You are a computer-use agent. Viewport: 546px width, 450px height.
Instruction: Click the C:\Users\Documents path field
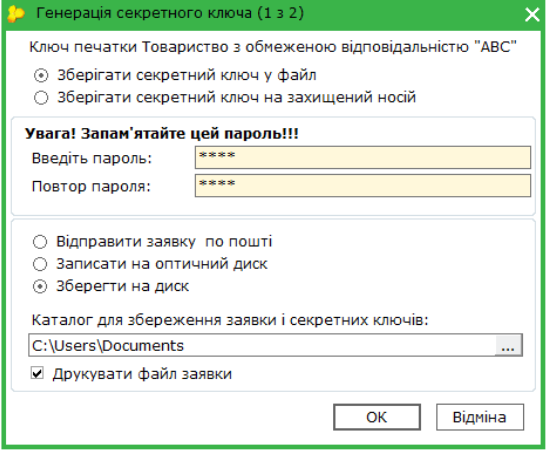tap(262, 345)
